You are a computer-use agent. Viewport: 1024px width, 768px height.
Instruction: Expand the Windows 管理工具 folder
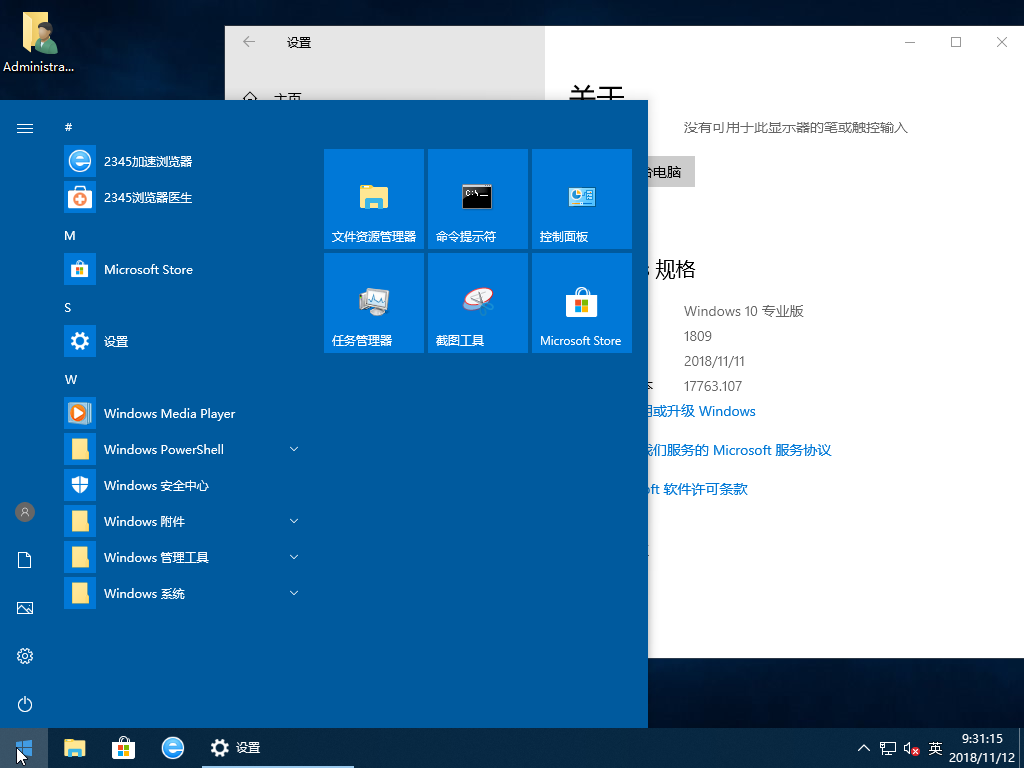[x=294, y=557]
